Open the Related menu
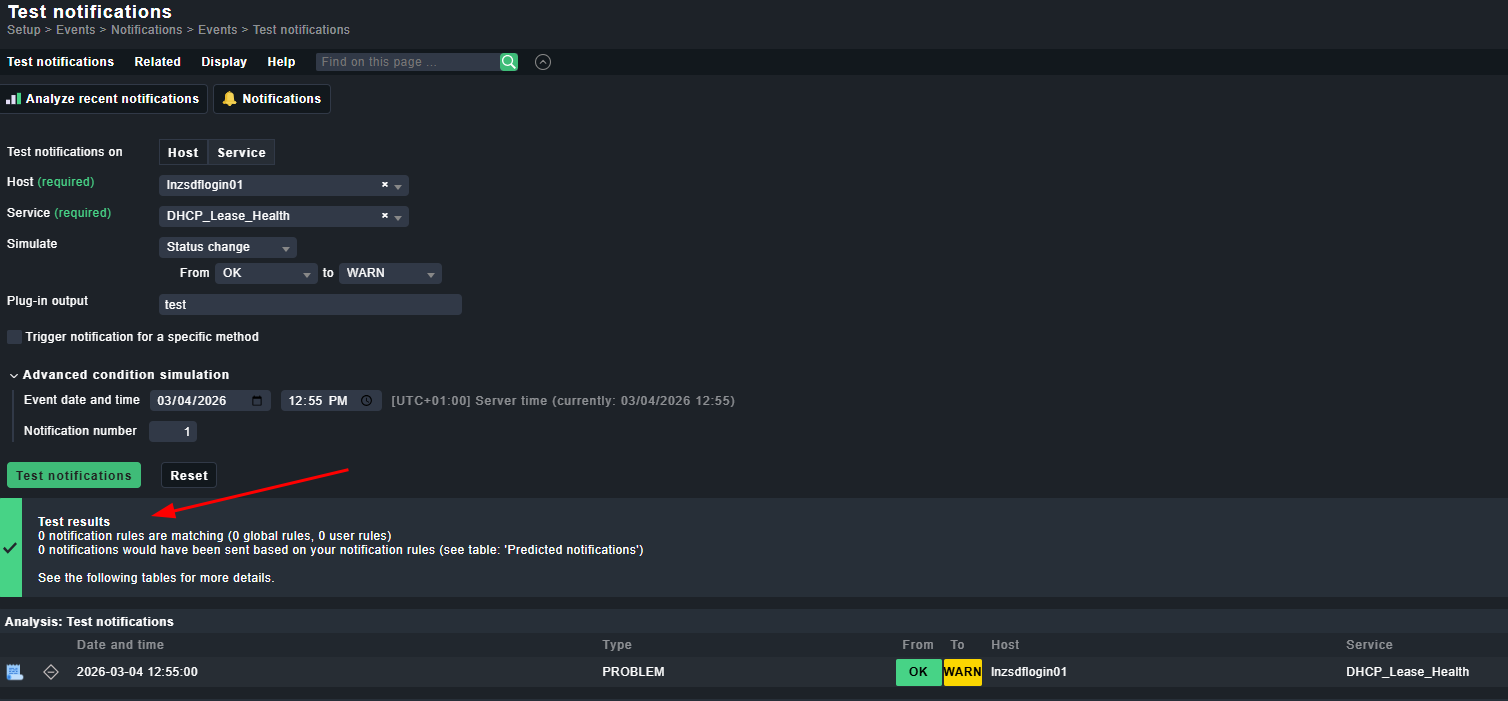 pos(158,62)
